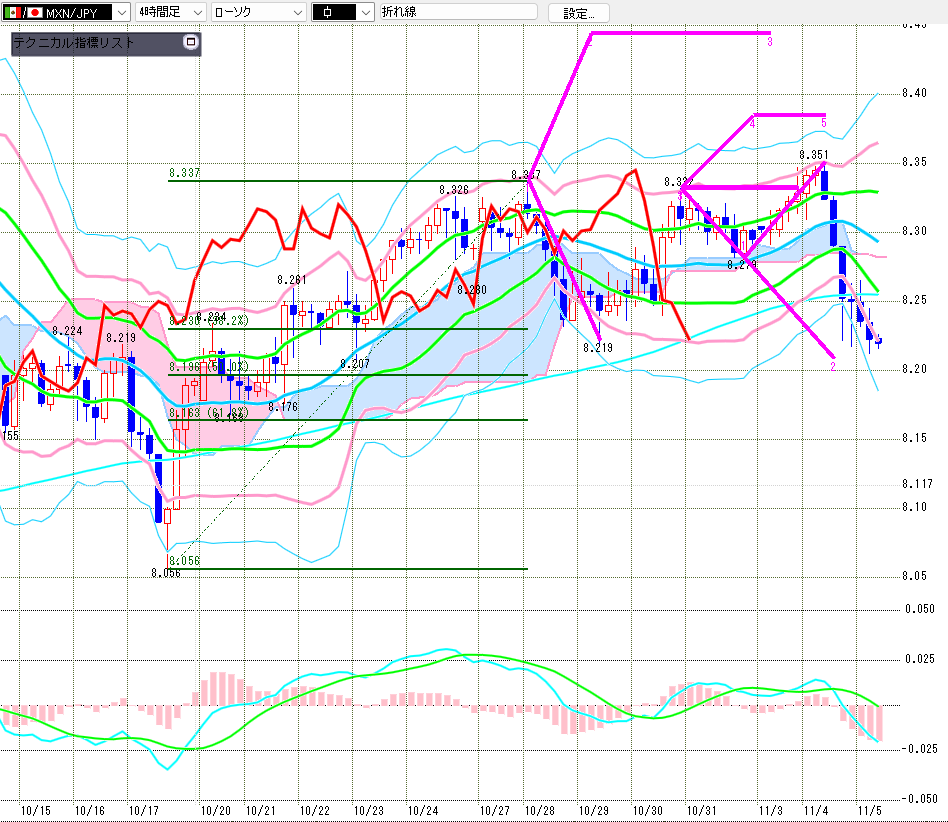
Task: Maximize the テクニカル指標リスト panel via its square icon
Action: [191, 43]
